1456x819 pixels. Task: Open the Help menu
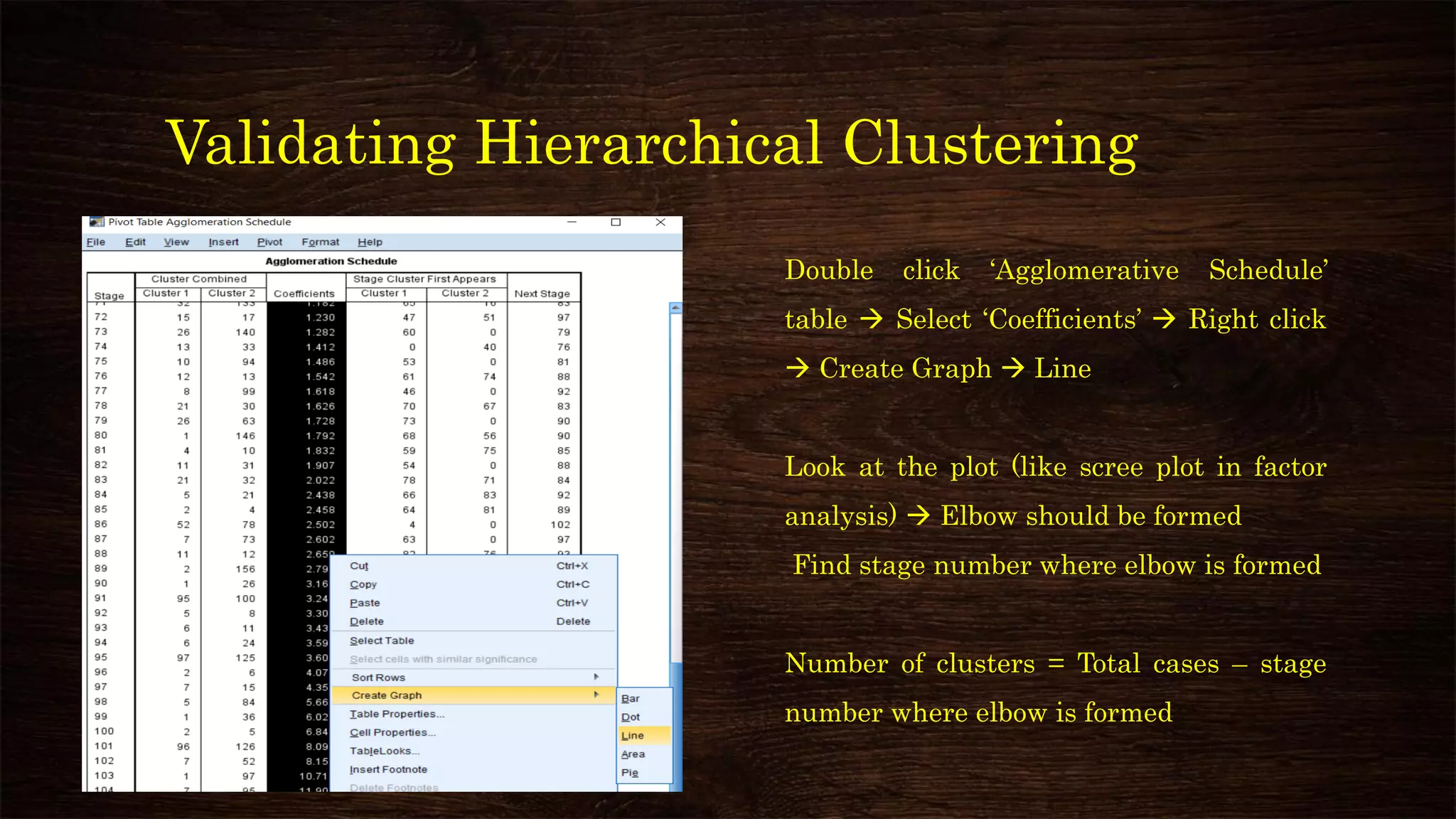pyautogui.click(x=370, y=242)
